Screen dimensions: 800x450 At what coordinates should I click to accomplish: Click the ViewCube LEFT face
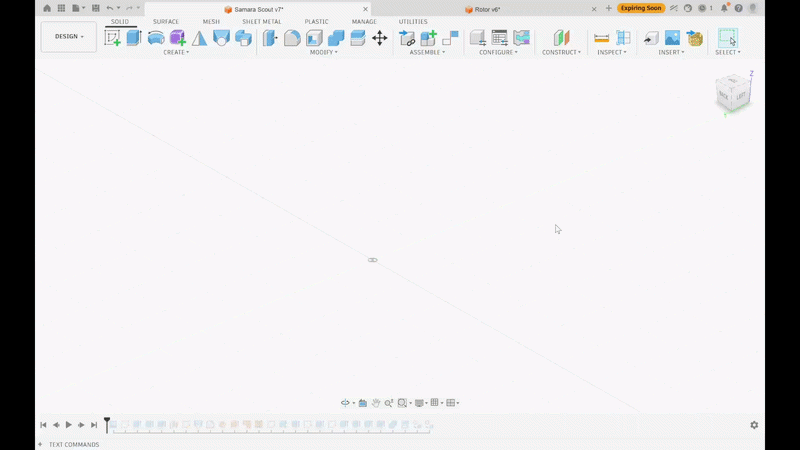pos(741,96)
